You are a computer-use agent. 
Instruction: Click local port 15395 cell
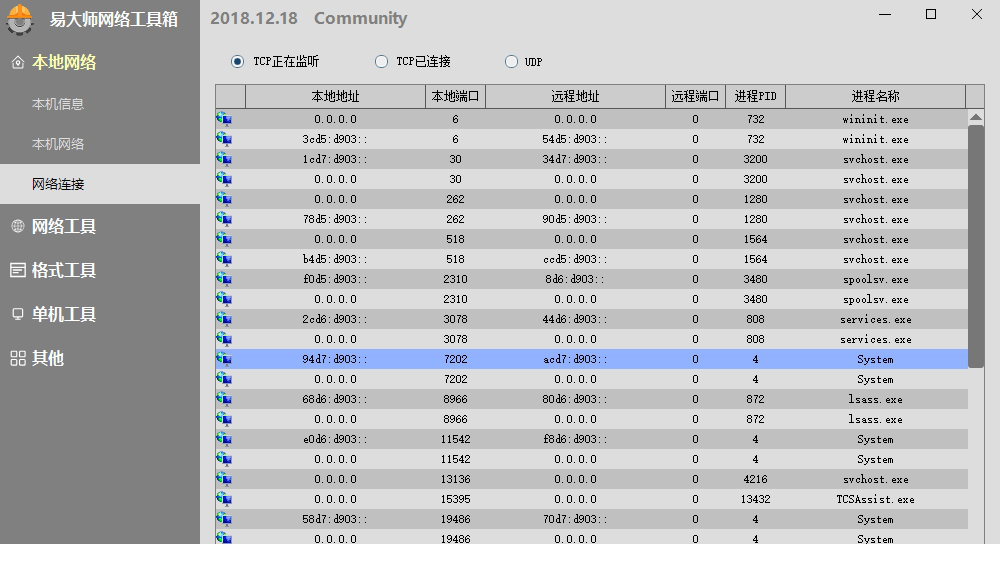pyautogui.click(x=455, y=499)
